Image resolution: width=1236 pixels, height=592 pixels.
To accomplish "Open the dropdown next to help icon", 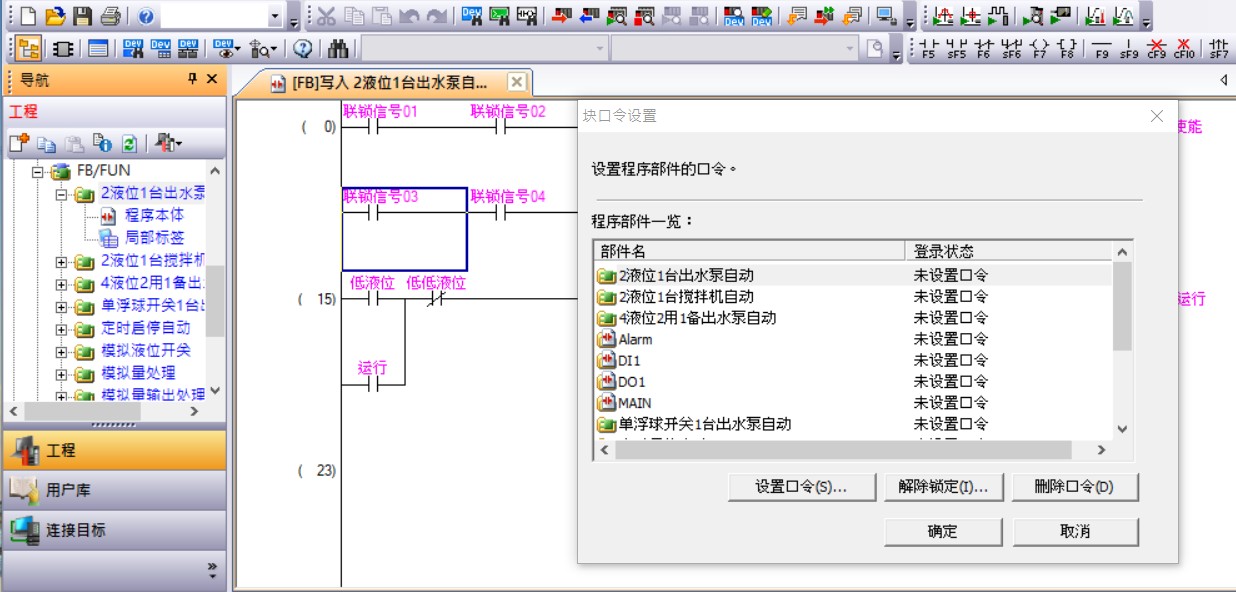I will point(276,16).
